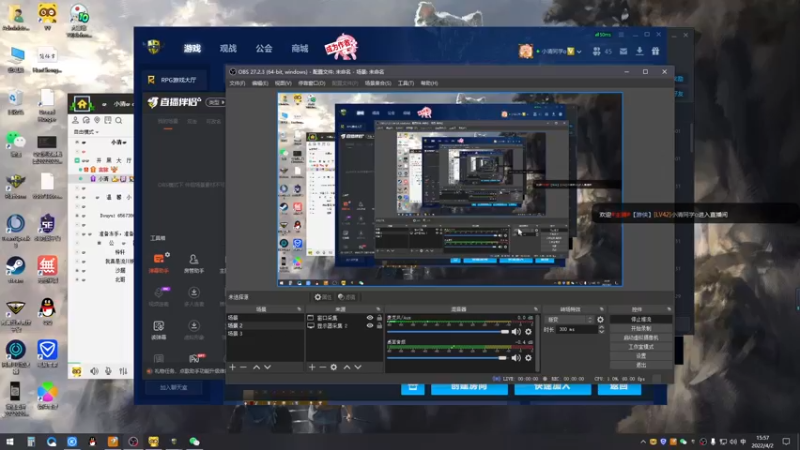This screenshot has height=450, width=800.
Task: Open the search icon in the voice chat window
Action: click(118, 120)
